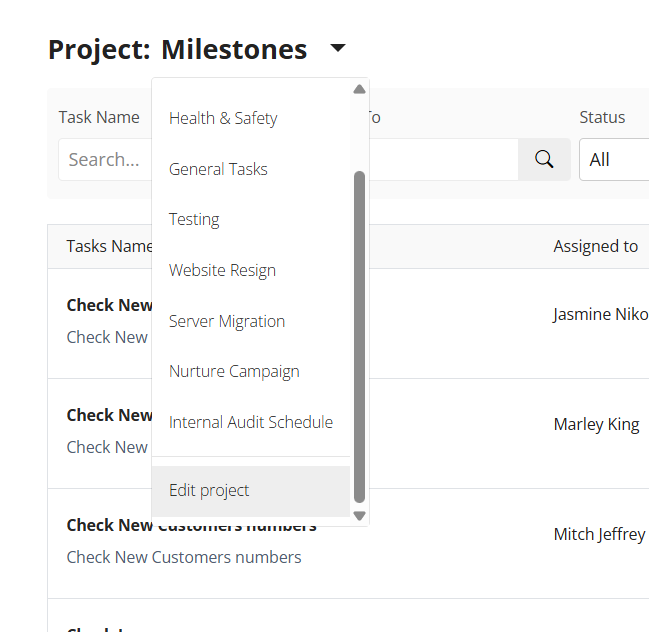The width and height of the screenshot is (649, 632).
Task: Click the Assigned to column header
Action: [x=595, y=246]
